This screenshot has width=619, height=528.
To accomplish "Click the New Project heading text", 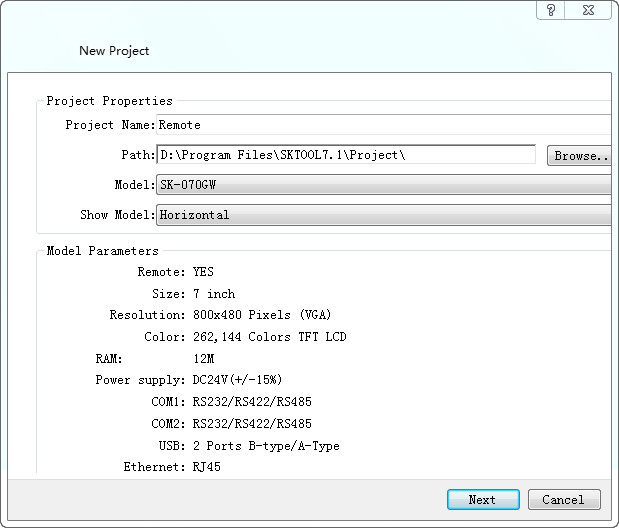I will 114,51.
